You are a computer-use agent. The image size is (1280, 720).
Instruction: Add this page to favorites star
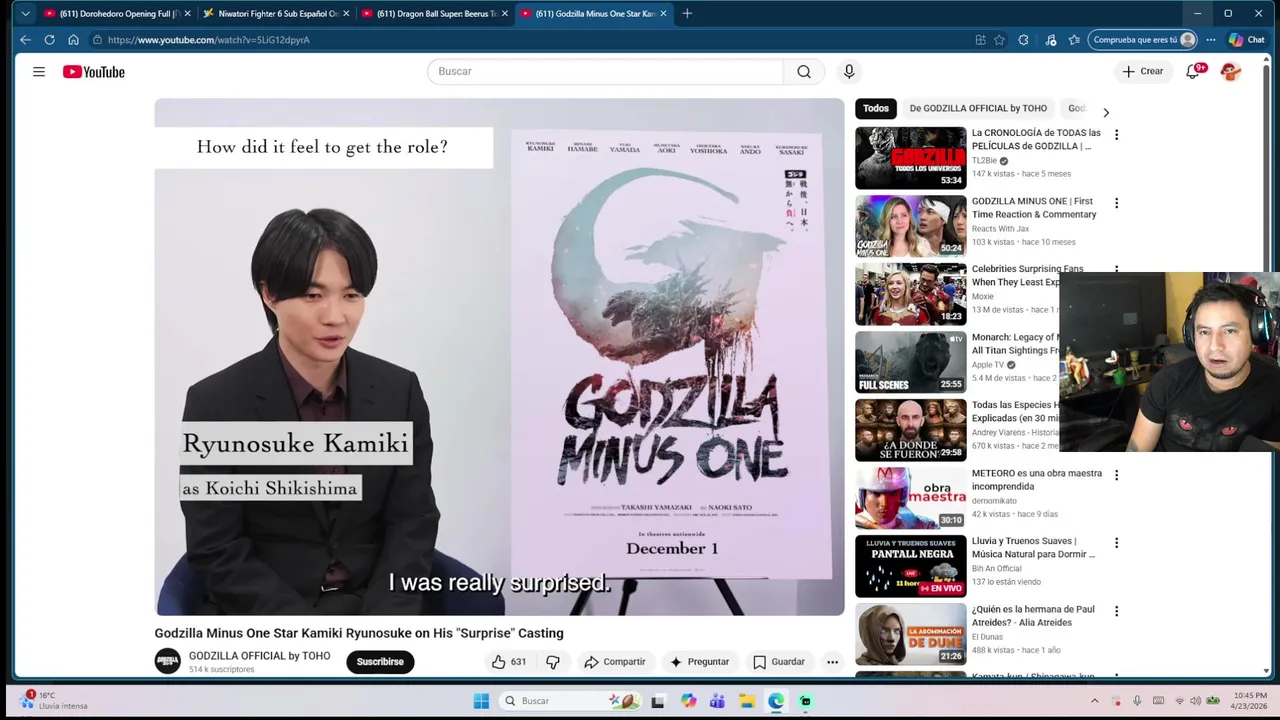pos(999,40)
